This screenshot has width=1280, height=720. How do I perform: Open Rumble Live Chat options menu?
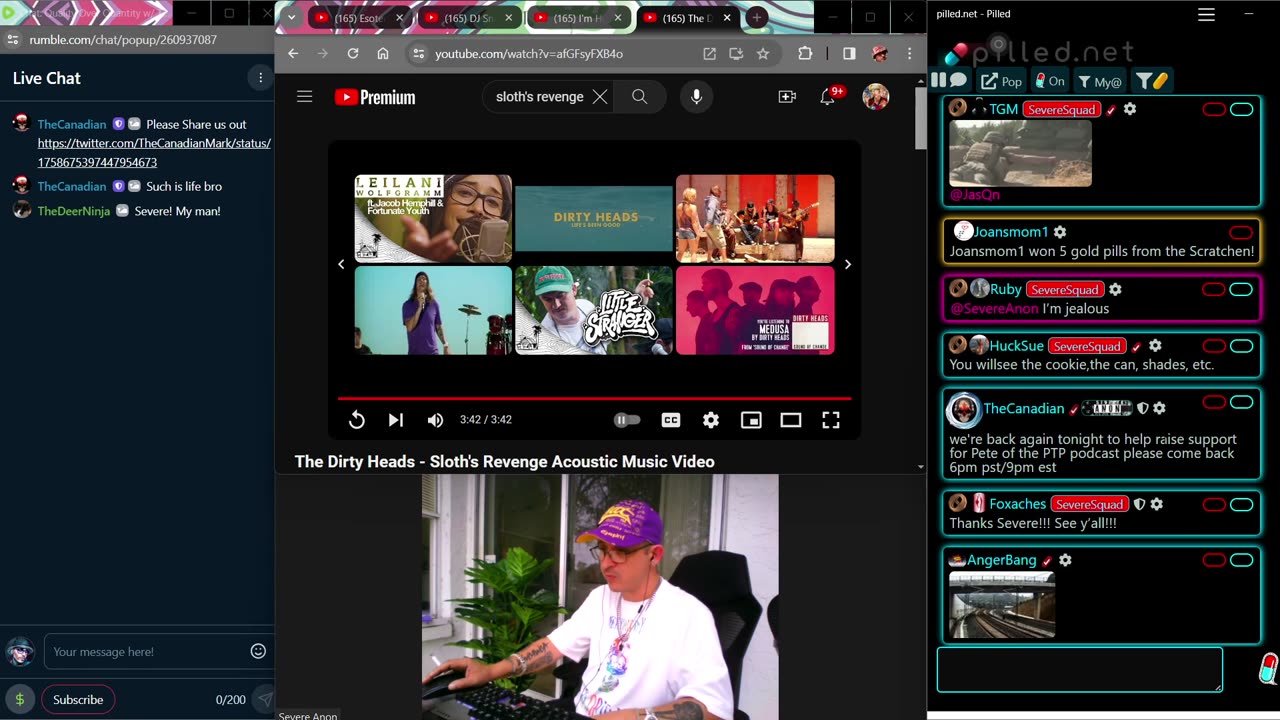click(x=260, y=78)
